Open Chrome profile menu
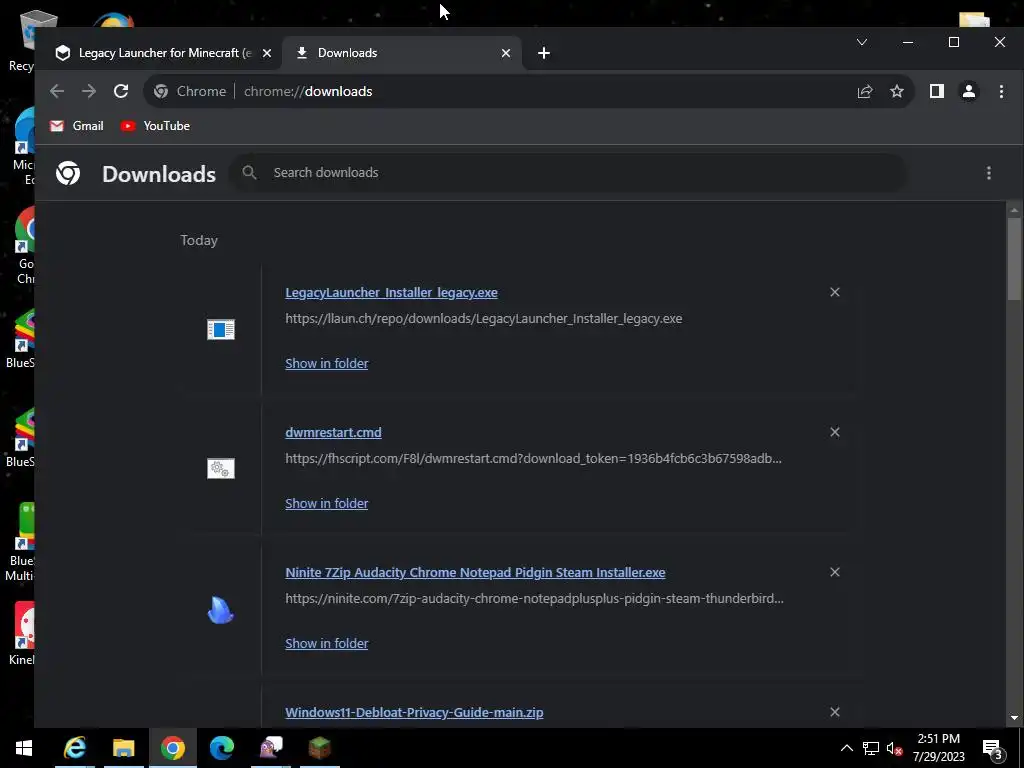 click(968, 91)
